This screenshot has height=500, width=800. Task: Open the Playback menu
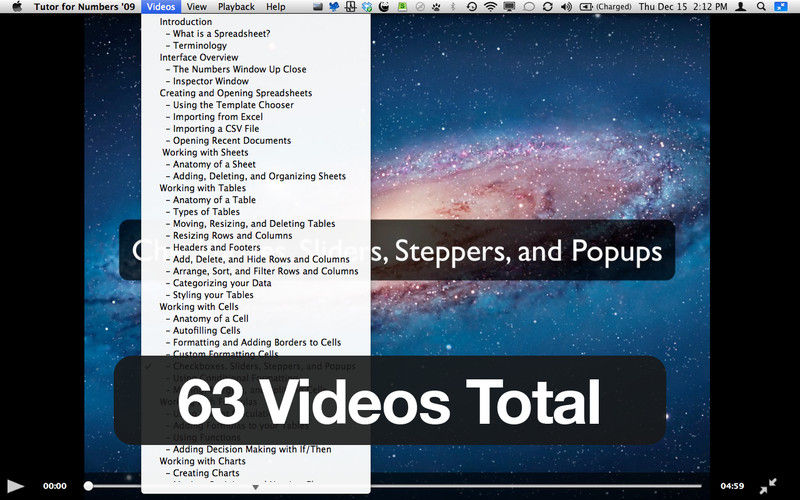click(x=236, y=7)
